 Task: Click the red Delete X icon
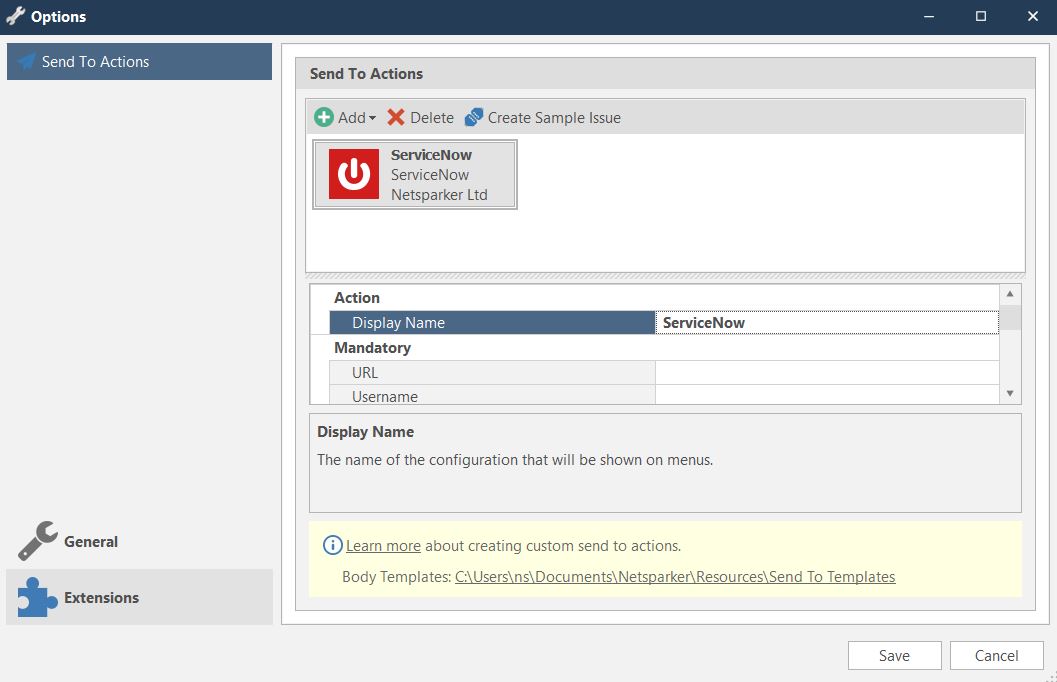[x=395, y=117]
